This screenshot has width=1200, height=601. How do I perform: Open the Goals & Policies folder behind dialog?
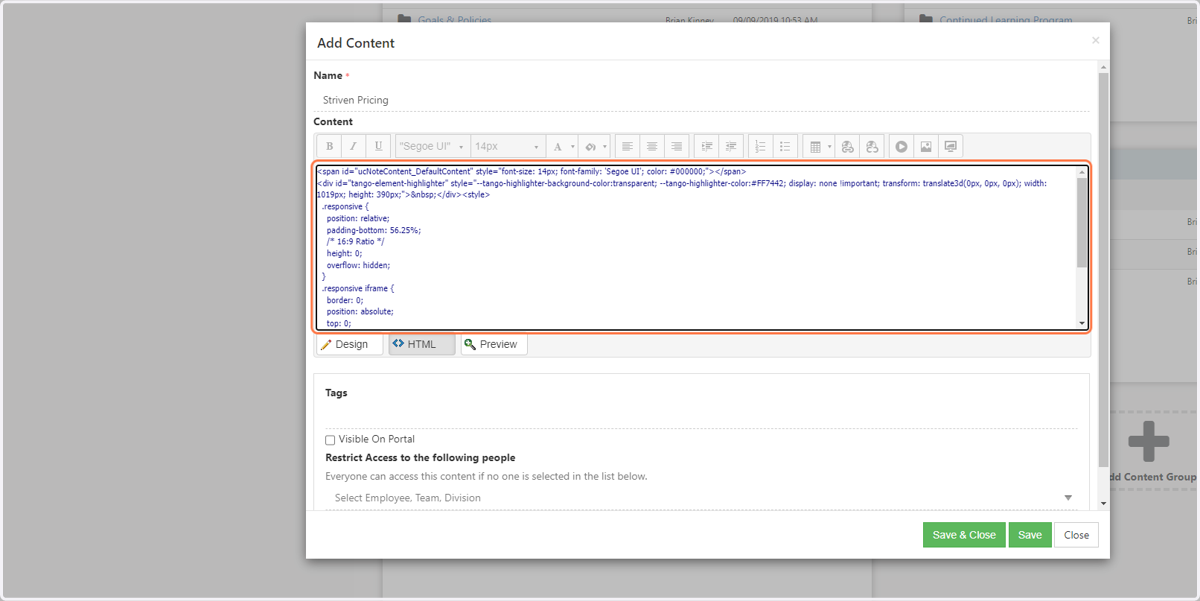(x=454, y=19)
